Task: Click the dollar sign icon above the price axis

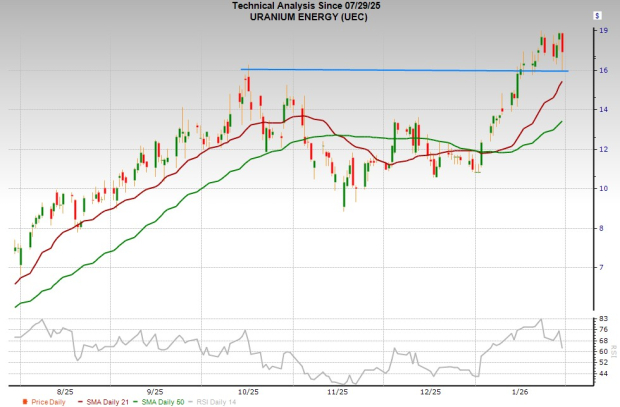Action: [597, 16]
